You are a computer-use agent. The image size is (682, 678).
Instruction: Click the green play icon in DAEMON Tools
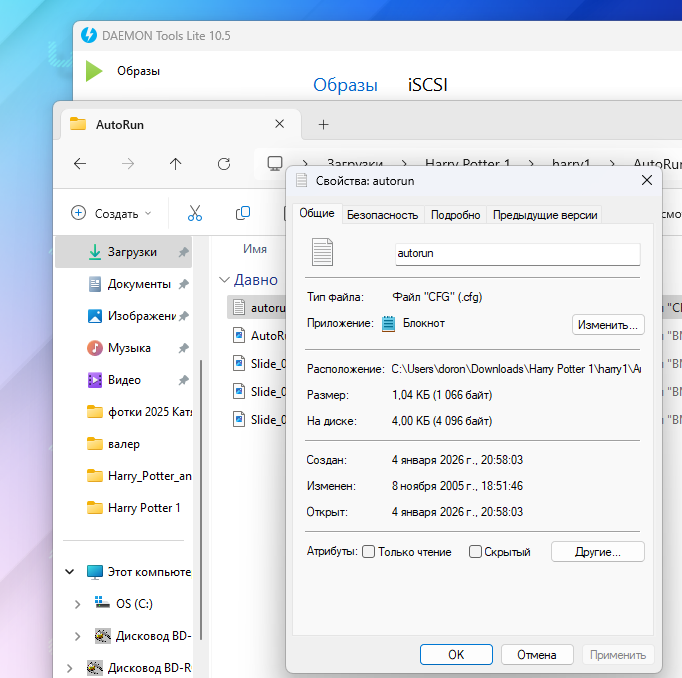[94, 71]
